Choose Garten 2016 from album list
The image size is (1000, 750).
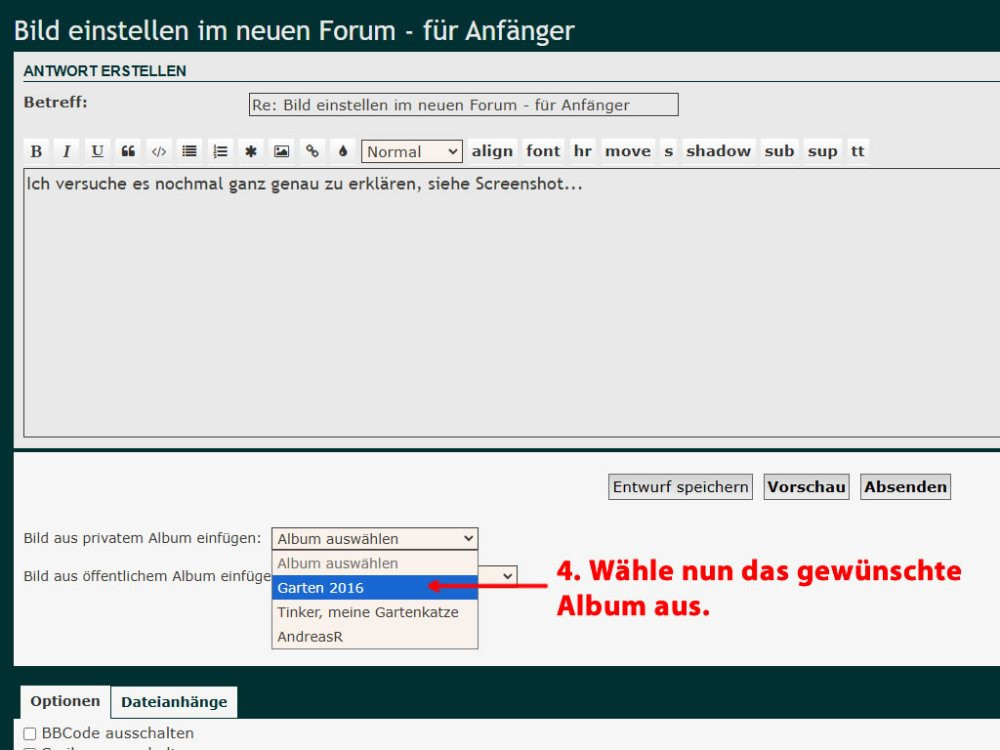(374, 588)
